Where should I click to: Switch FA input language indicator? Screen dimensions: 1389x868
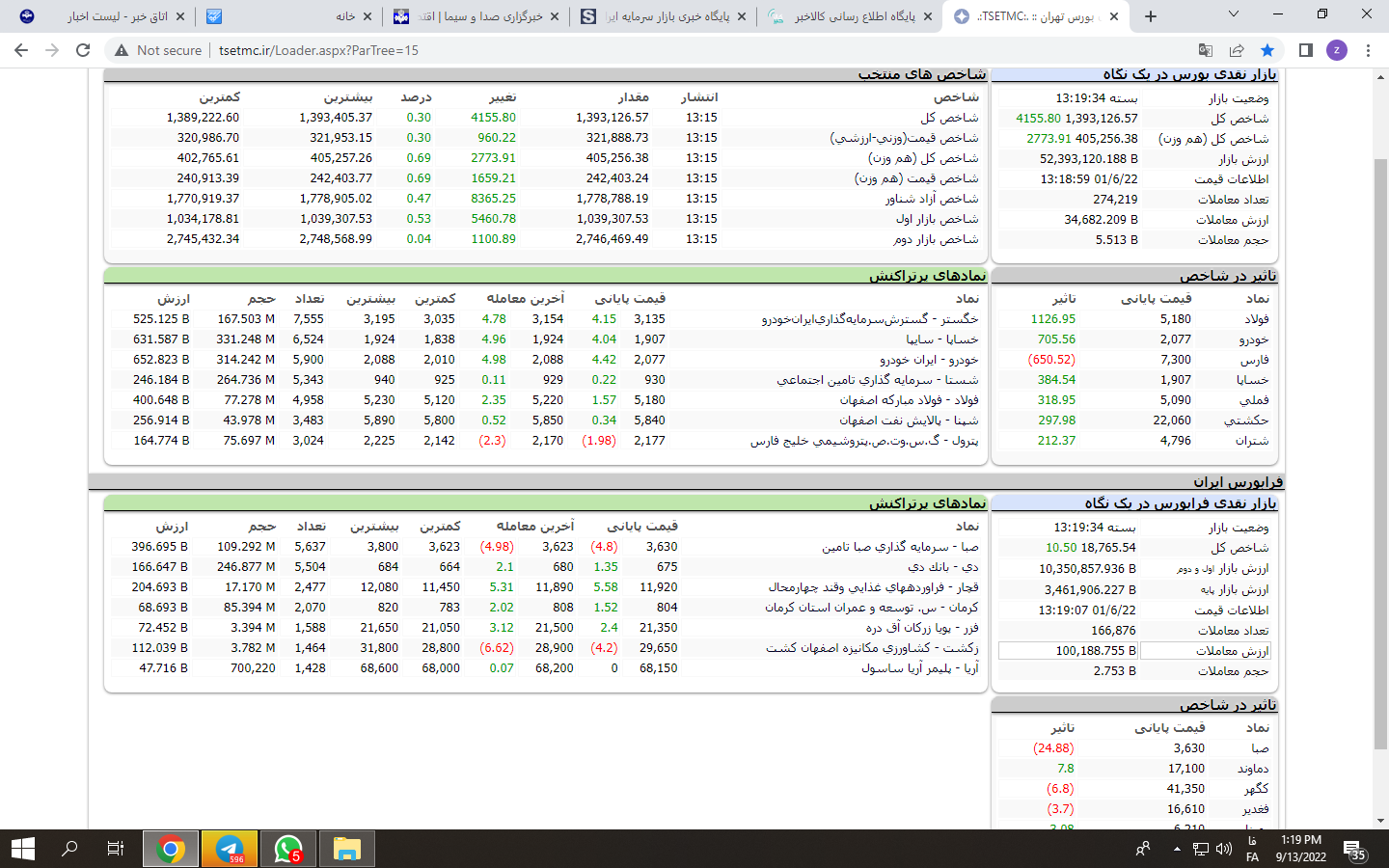(x=1252, y=849)
